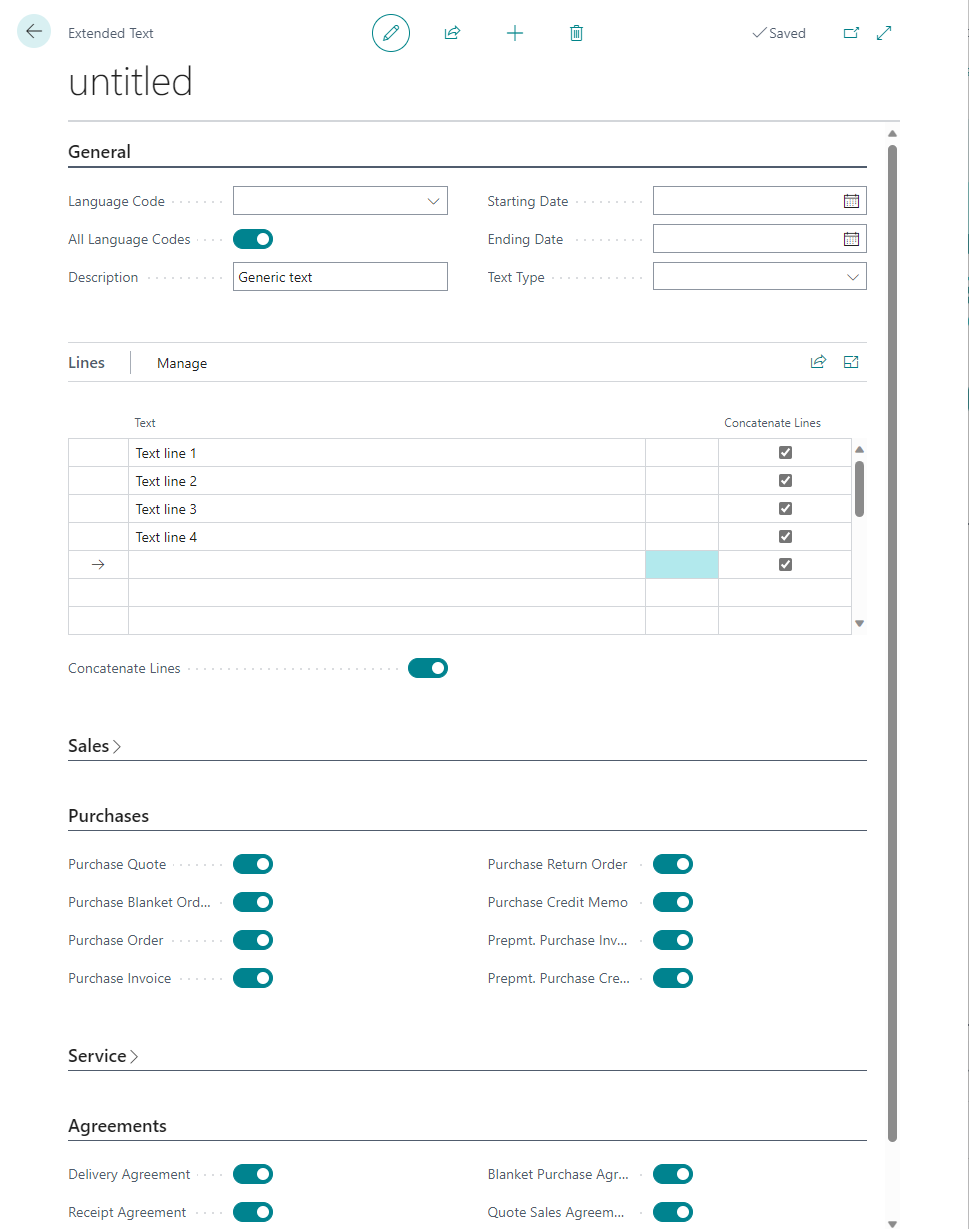Image resolution: width=969 pixels, height=1229 pixels.
Task: Open Starting Date calendar picker
Action: click(x=851, y=201)
